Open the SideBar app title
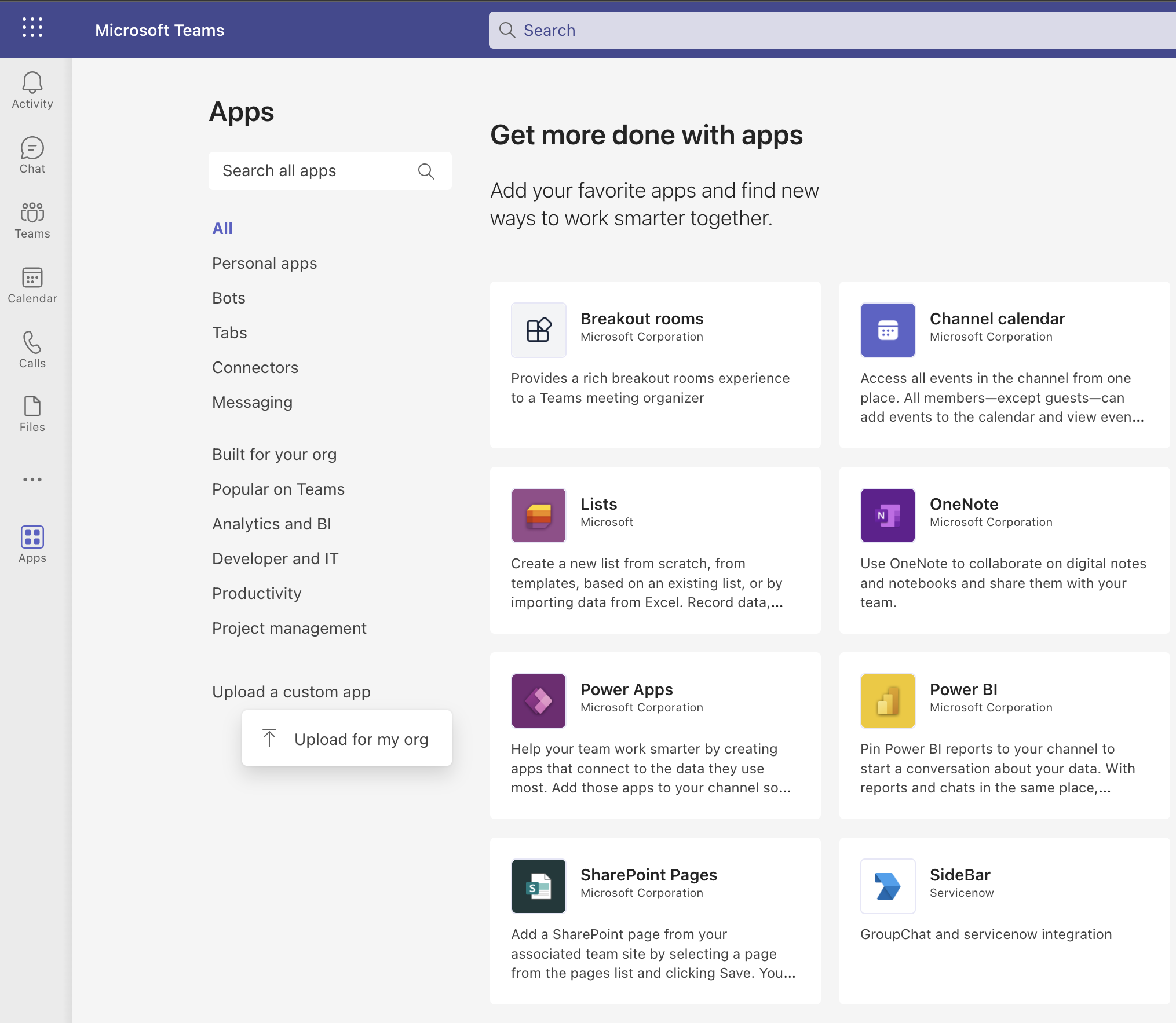This screenshot has height=1023, width=1176. coord(960,875)
